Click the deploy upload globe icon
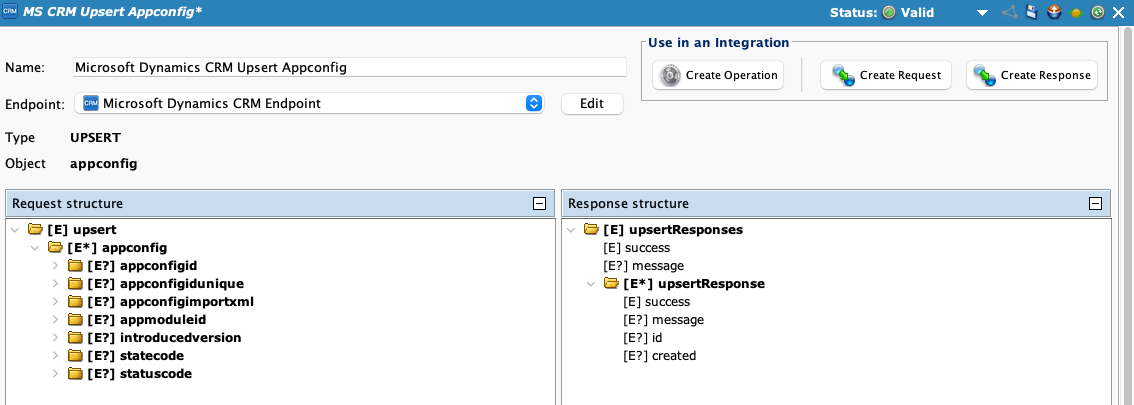1134x405 pixels. [x=1054, y=13]
